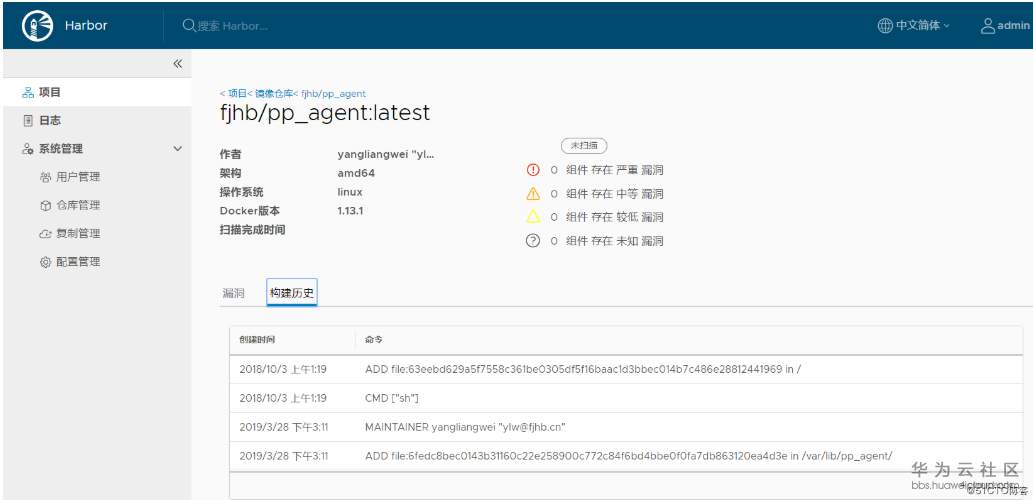Go back to 项目 breadcrumb link
The image size is (1033, 500).
[x=237, y=93]
